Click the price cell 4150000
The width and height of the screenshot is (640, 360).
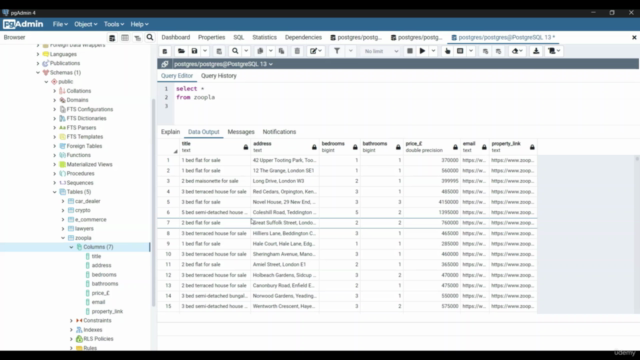[x=431, y=202]
